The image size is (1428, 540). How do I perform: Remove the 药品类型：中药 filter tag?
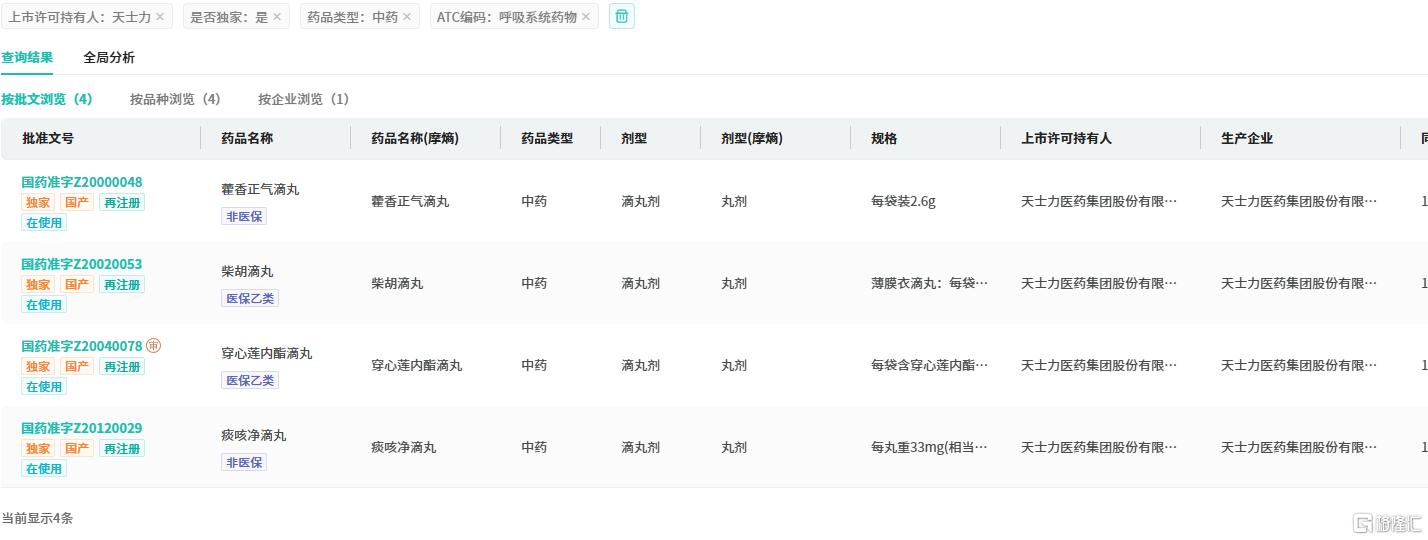[407, 17]
